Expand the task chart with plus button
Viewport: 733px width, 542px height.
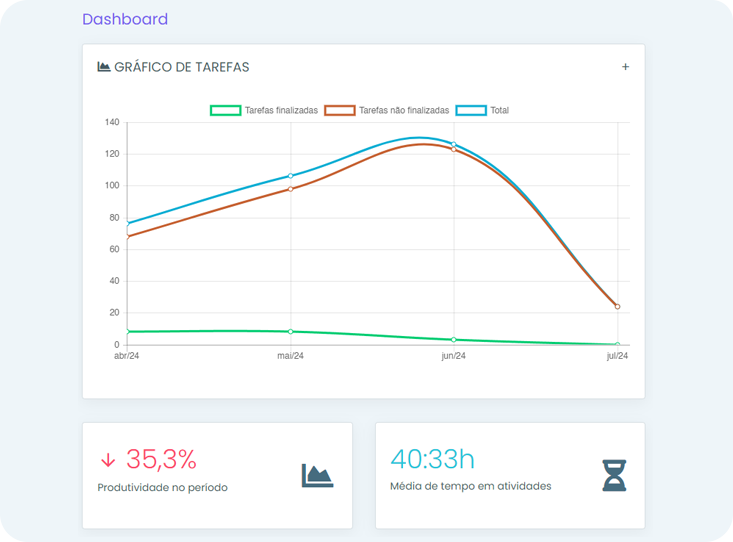click(626, 67)
